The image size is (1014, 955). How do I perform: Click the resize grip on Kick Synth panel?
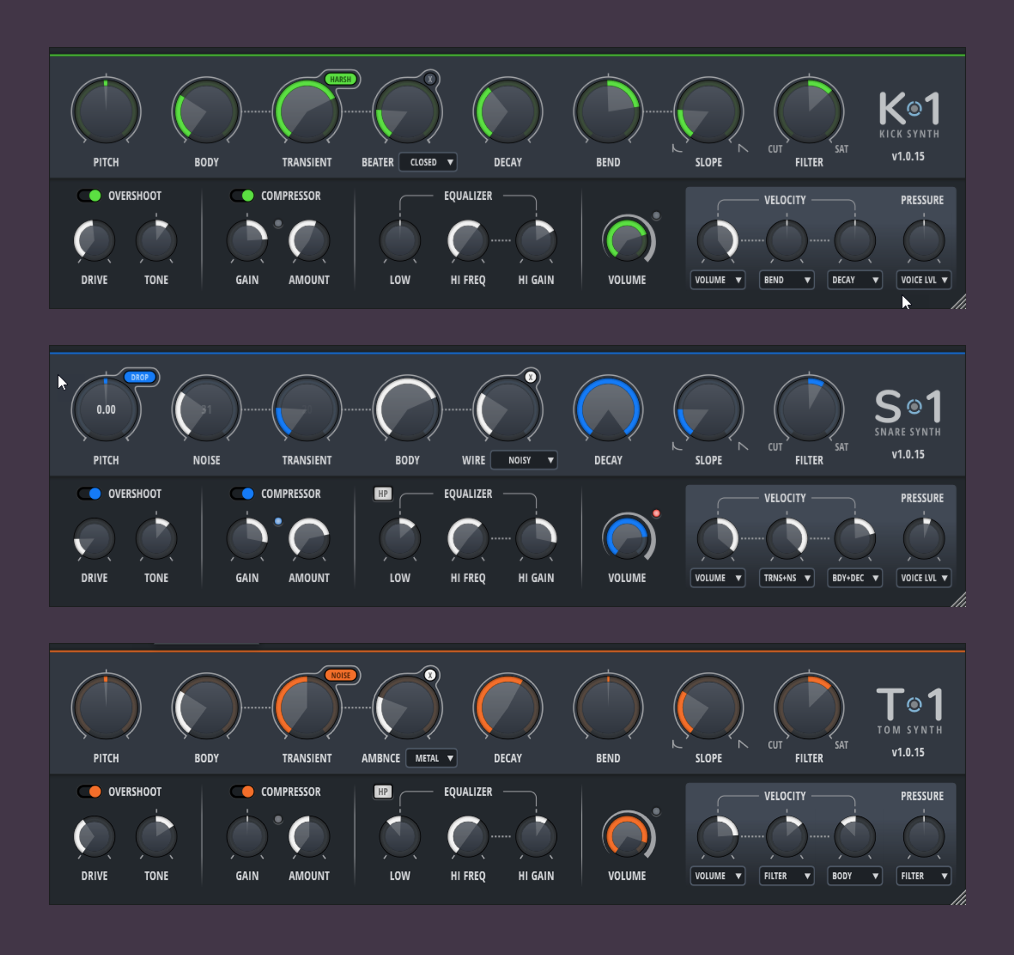[957, 301]
